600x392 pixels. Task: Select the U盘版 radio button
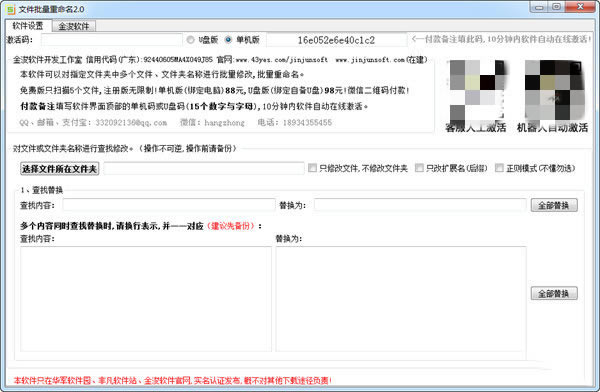pos(191,40)
